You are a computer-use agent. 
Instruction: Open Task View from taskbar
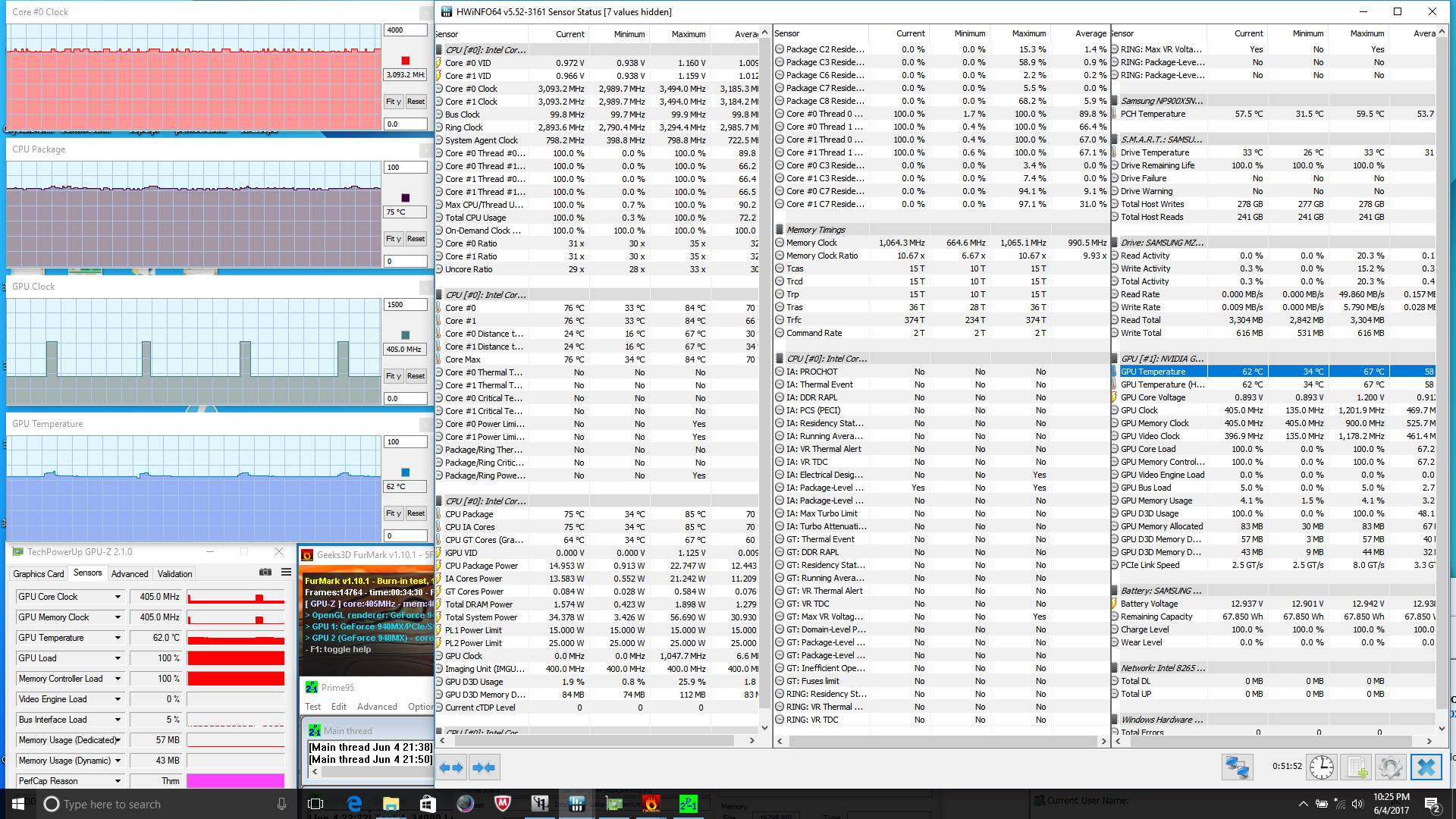(x=316, y=804)
